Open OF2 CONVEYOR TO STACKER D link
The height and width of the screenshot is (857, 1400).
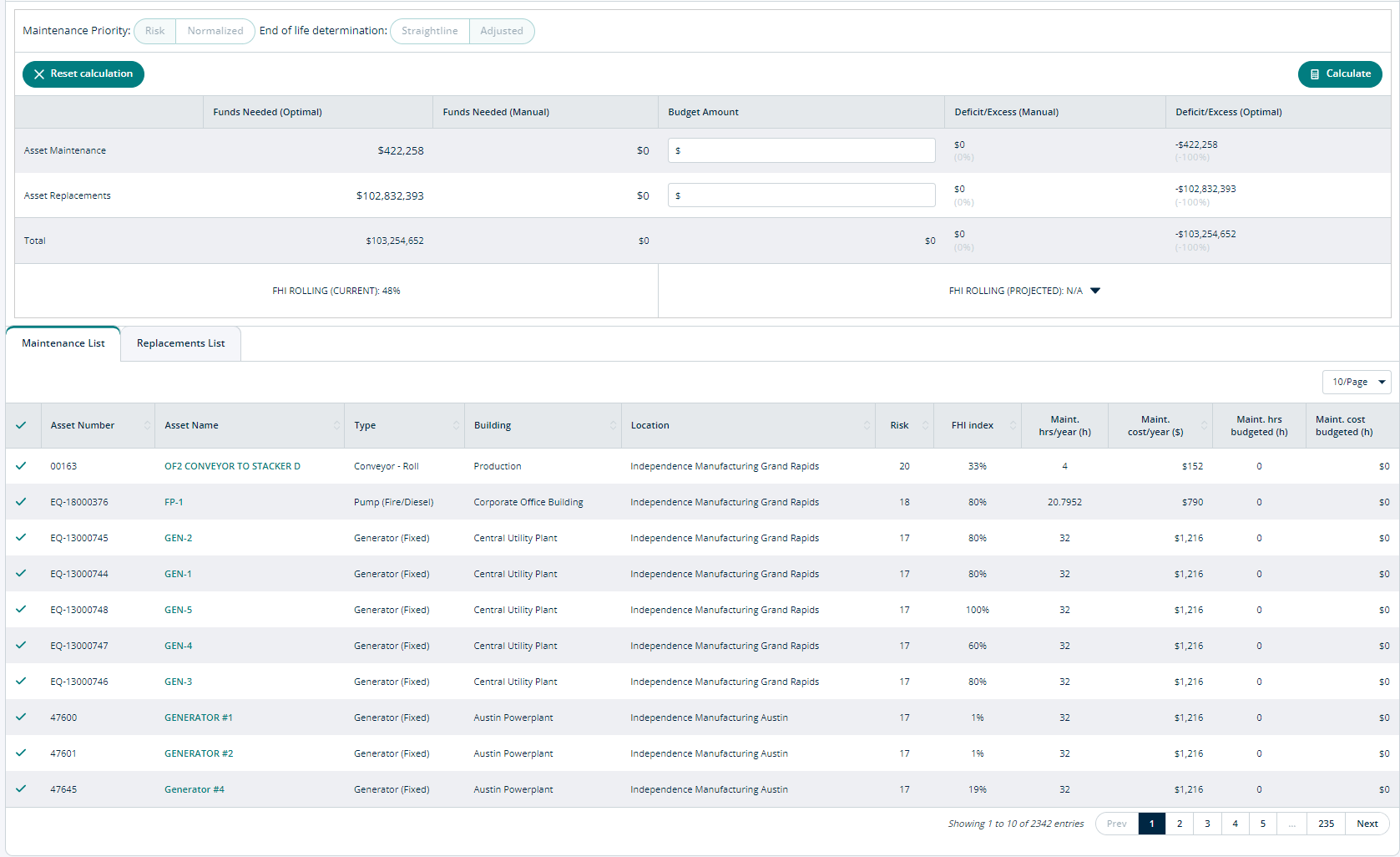pyautogui.click(x=232, y=466)
